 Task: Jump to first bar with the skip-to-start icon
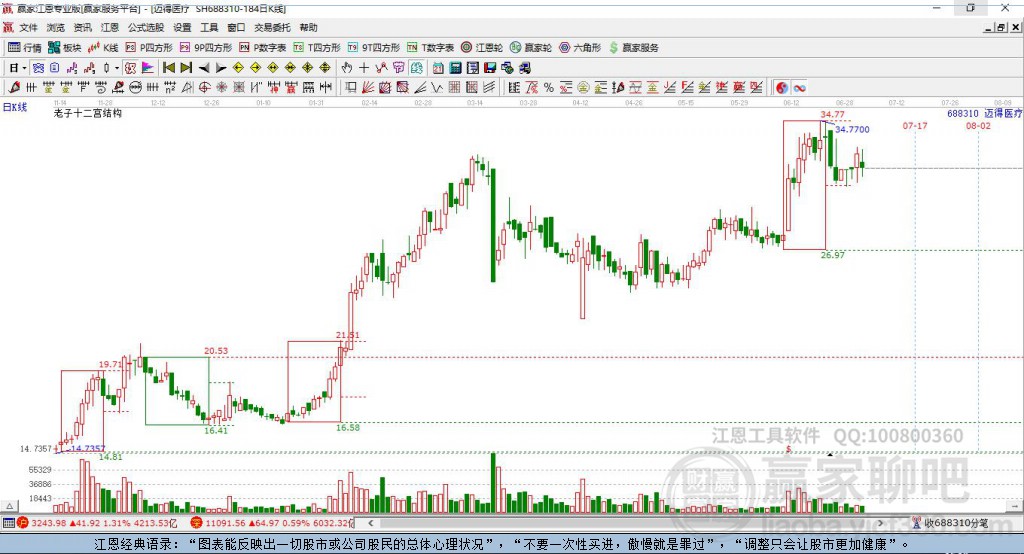(168, 68)
